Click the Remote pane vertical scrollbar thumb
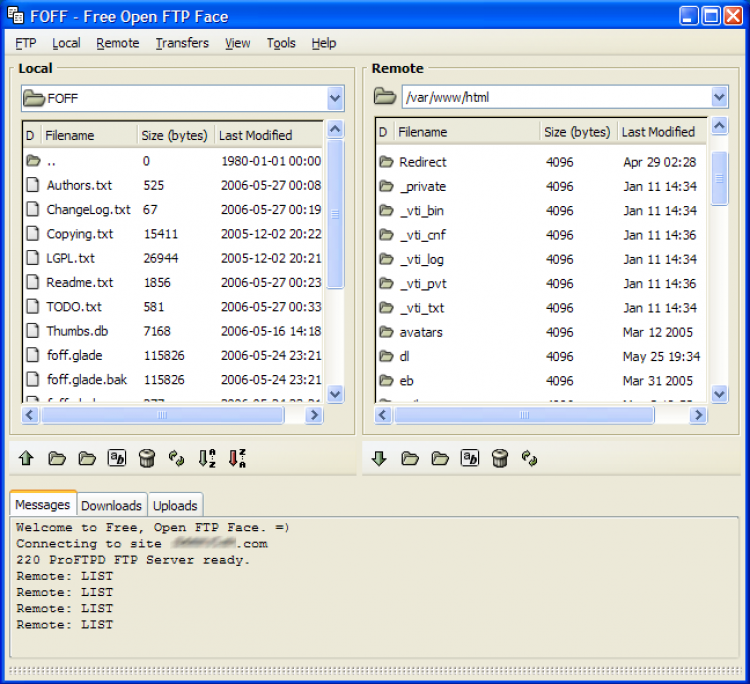Image resolution: width=750 pixels, height=684 pixels. click(x=719, y=178)
